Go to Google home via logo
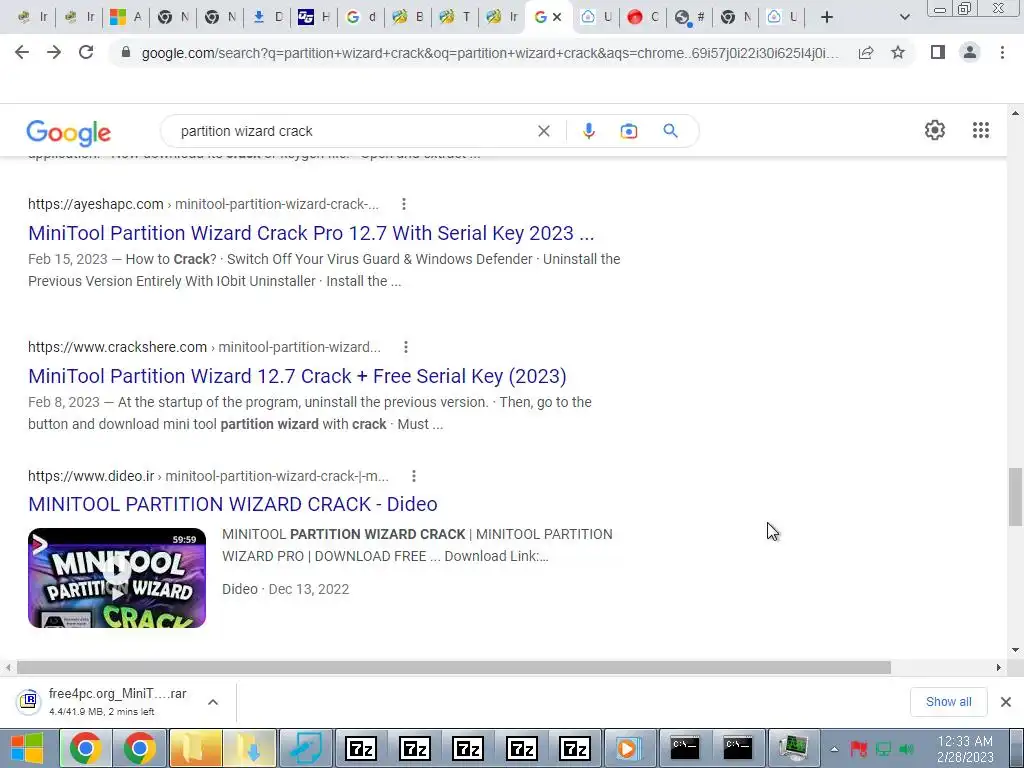Image resolution: width=1024 pixels, height=768 pixels. pos(69,133)
